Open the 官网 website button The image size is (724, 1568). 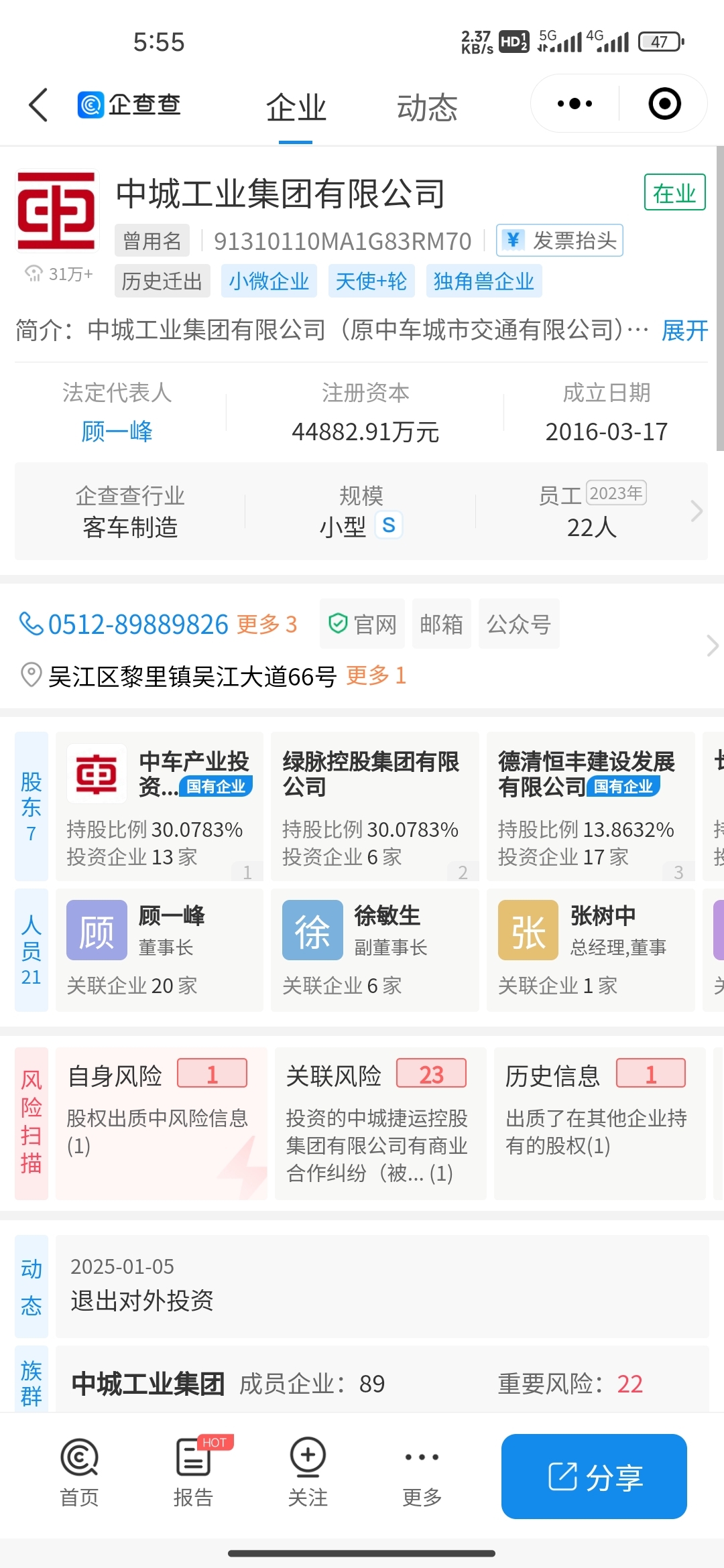[362, 624]
